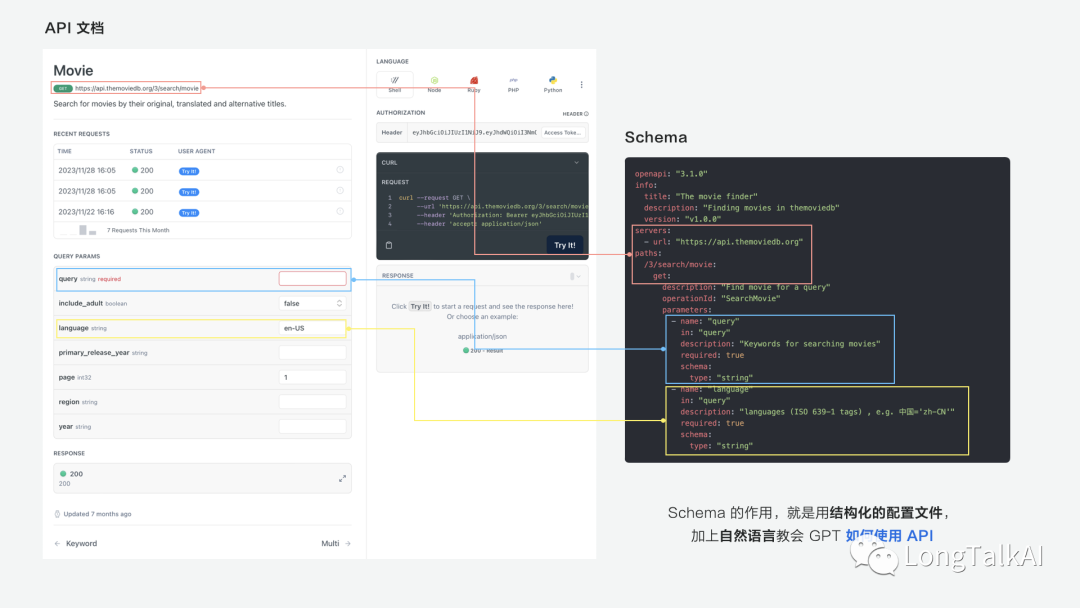Click the title "The movie finder" line
1080x608 pixels.
click(700, 196)
